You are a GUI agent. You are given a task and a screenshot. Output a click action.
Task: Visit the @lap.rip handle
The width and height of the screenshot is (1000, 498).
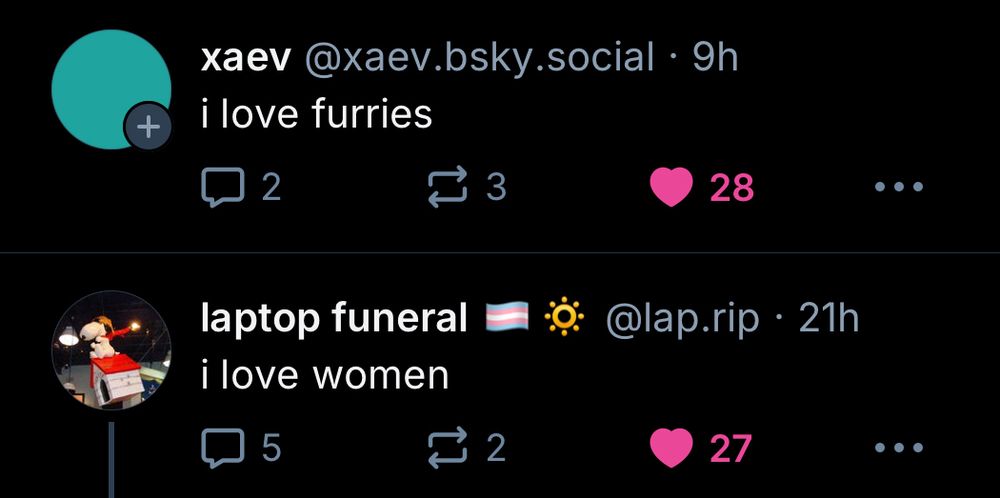point(682,319)
